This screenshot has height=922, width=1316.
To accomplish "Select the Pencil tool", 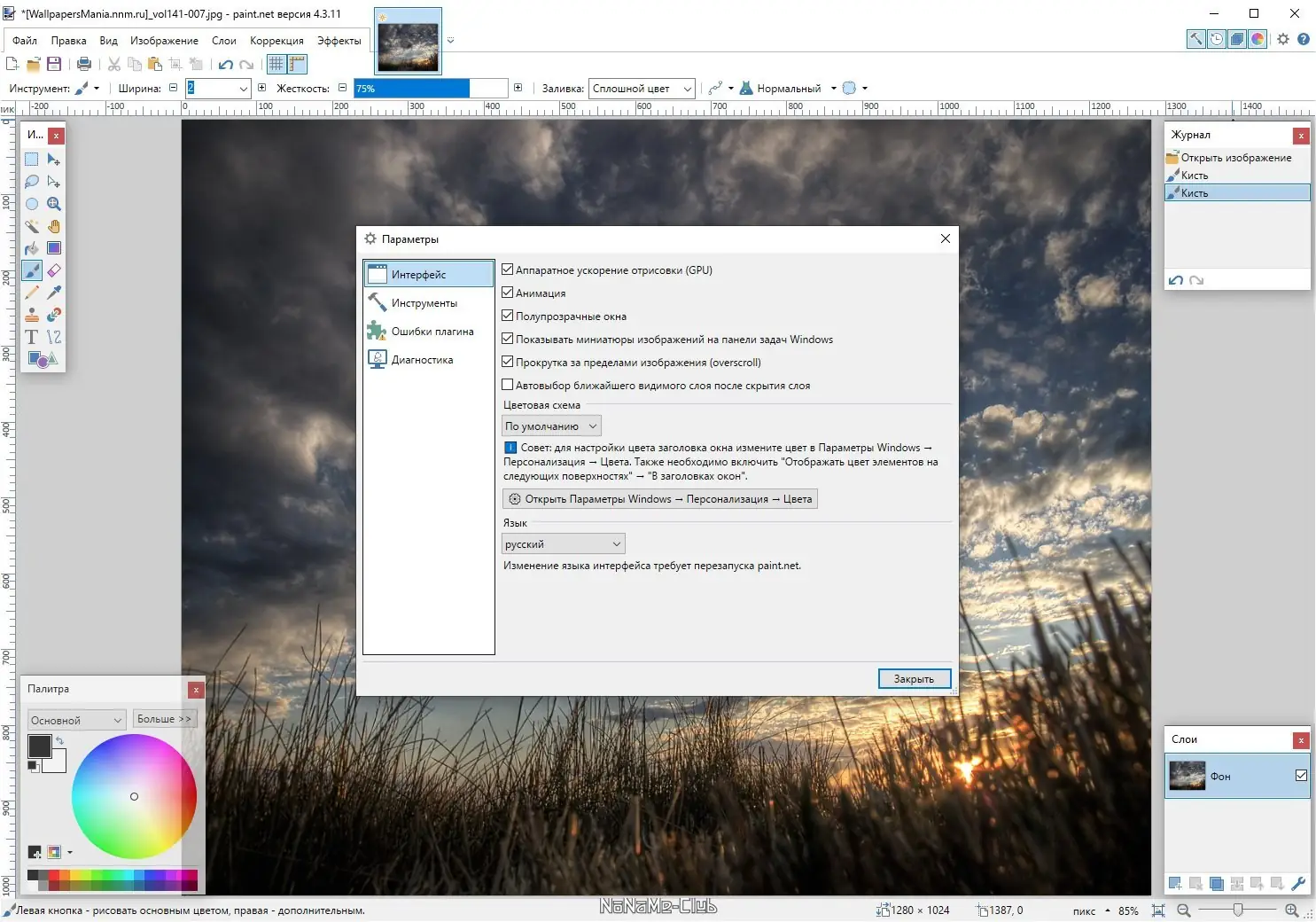I will point(32,293).
